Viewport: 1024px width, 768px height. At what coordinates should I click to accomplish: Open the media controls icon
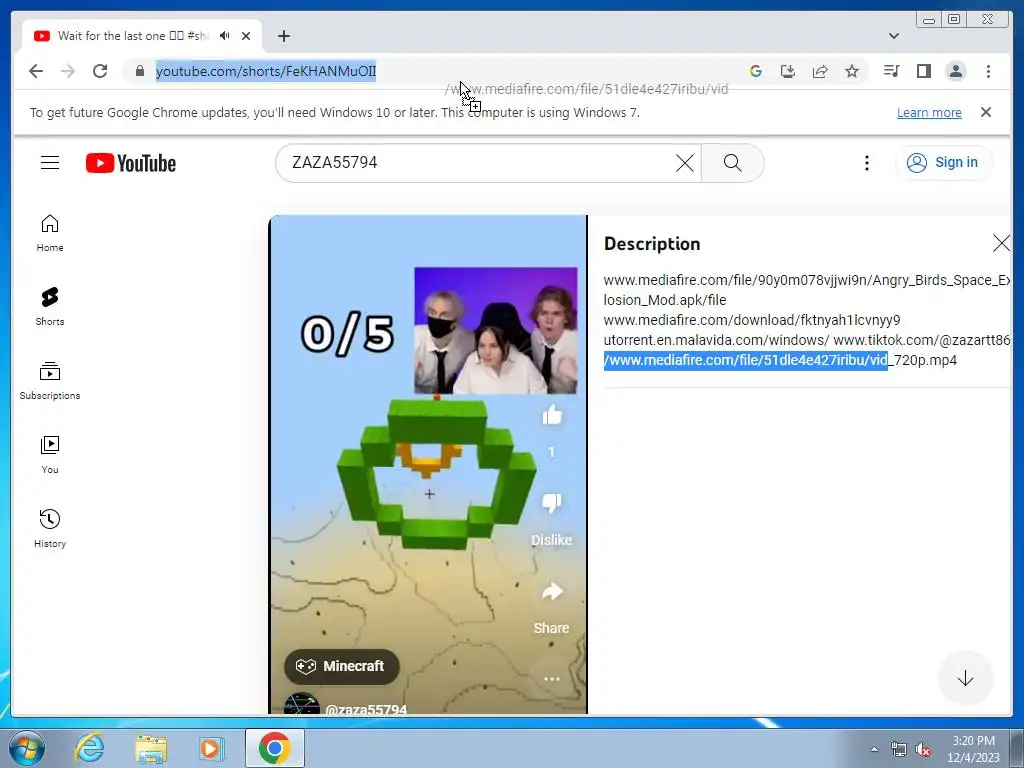(x=891, y=71)
